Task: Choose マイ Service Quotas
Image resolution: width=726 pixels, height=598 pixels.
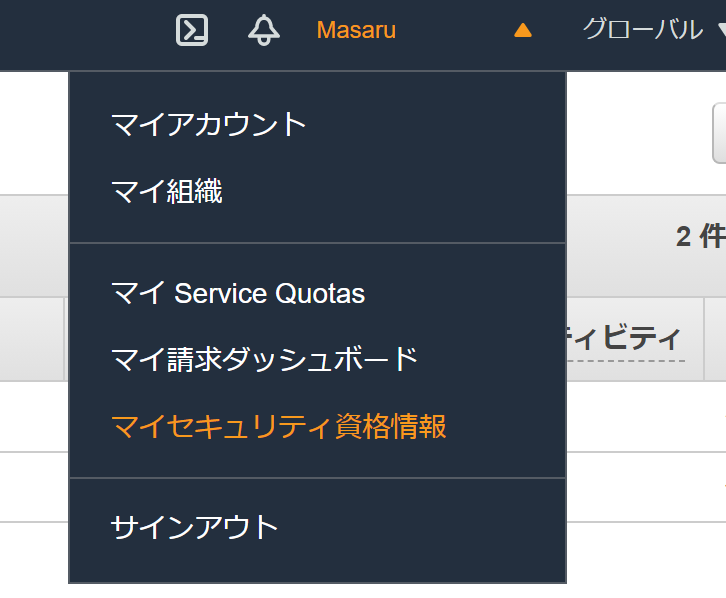Action: point(238,294)
